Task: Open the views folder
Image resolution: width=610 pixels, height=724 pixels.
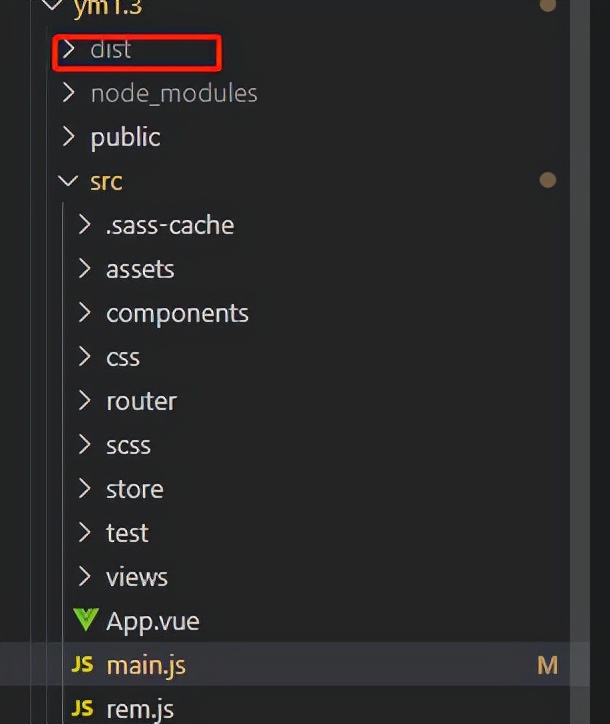Action: 137,577
